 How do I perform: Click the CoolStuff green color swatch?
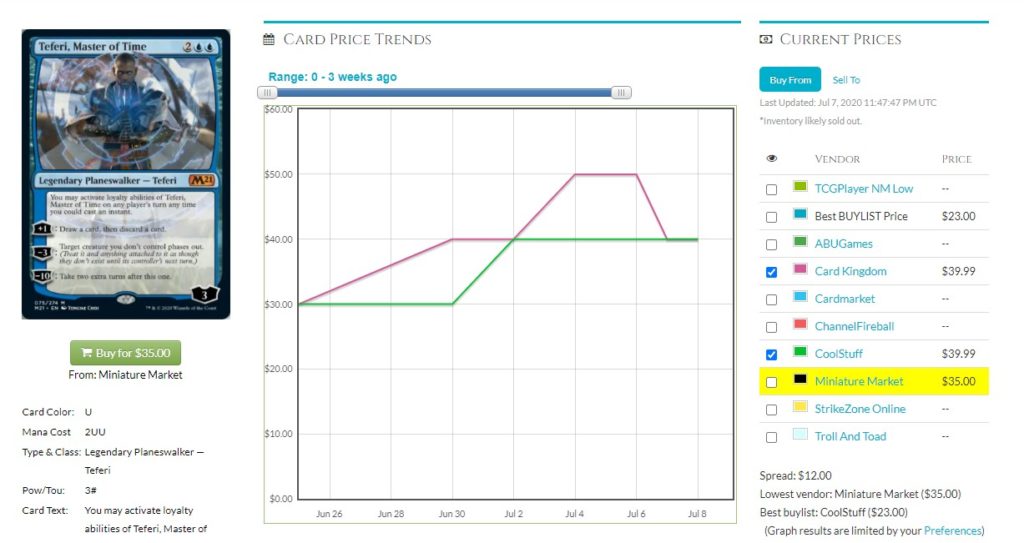[800, 351]
